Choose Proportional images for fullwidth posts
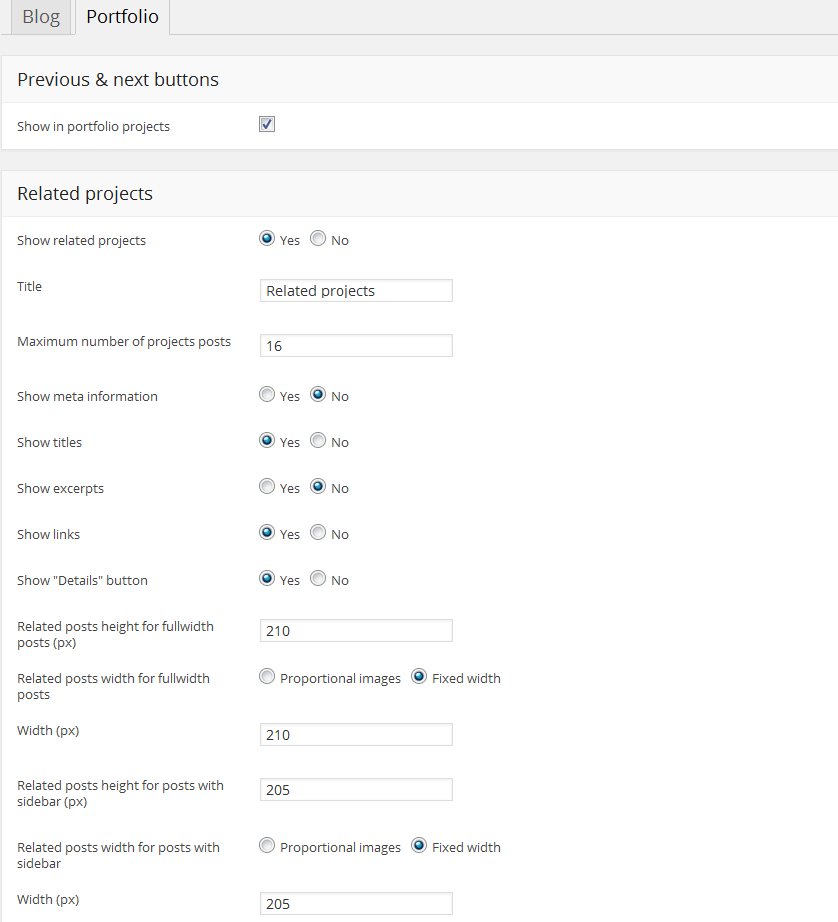 tap(267, 677)
